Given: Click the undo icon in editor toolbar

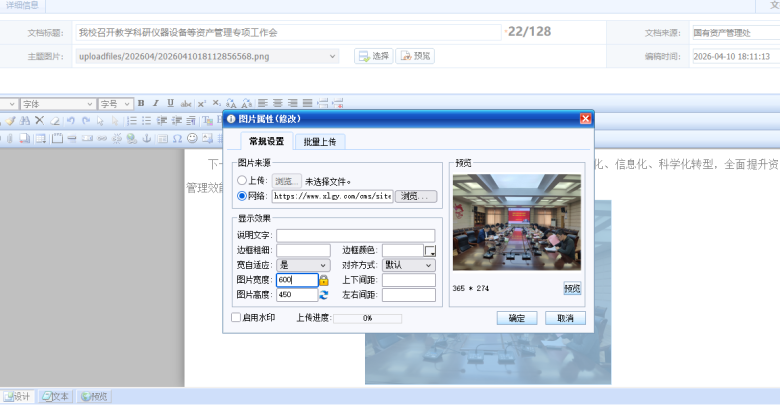Looking at the screenshot, I should (70, 120).
